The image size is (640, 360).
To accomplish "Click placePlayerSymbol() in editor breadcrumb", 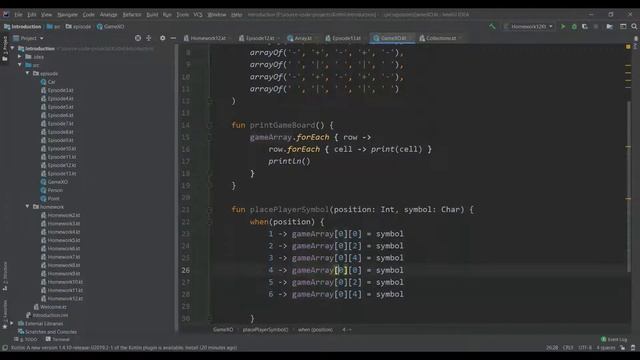I will pyautogui.click(x=265, y=329).
